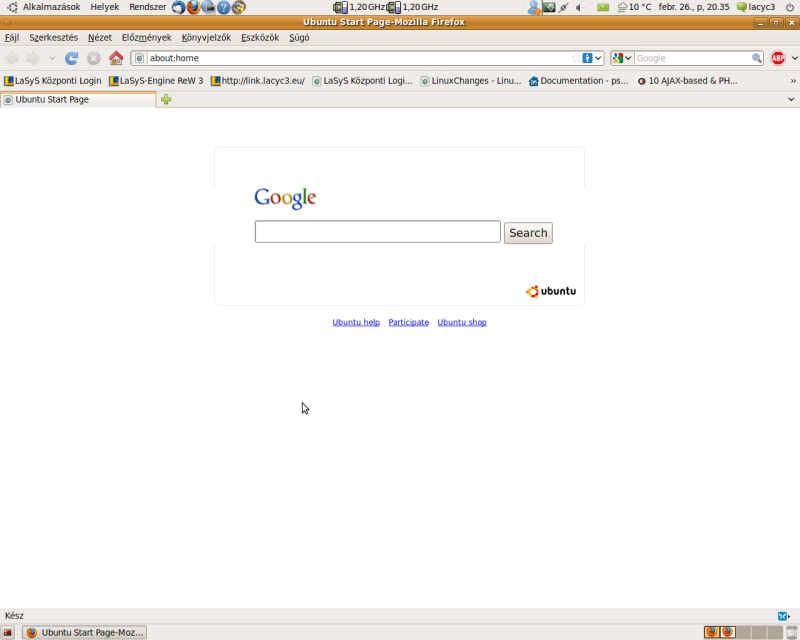The width and height of the screenshot is (800, 640).
Task: Open the back/forward history dropdown arrow
Action: coord(52,58)
